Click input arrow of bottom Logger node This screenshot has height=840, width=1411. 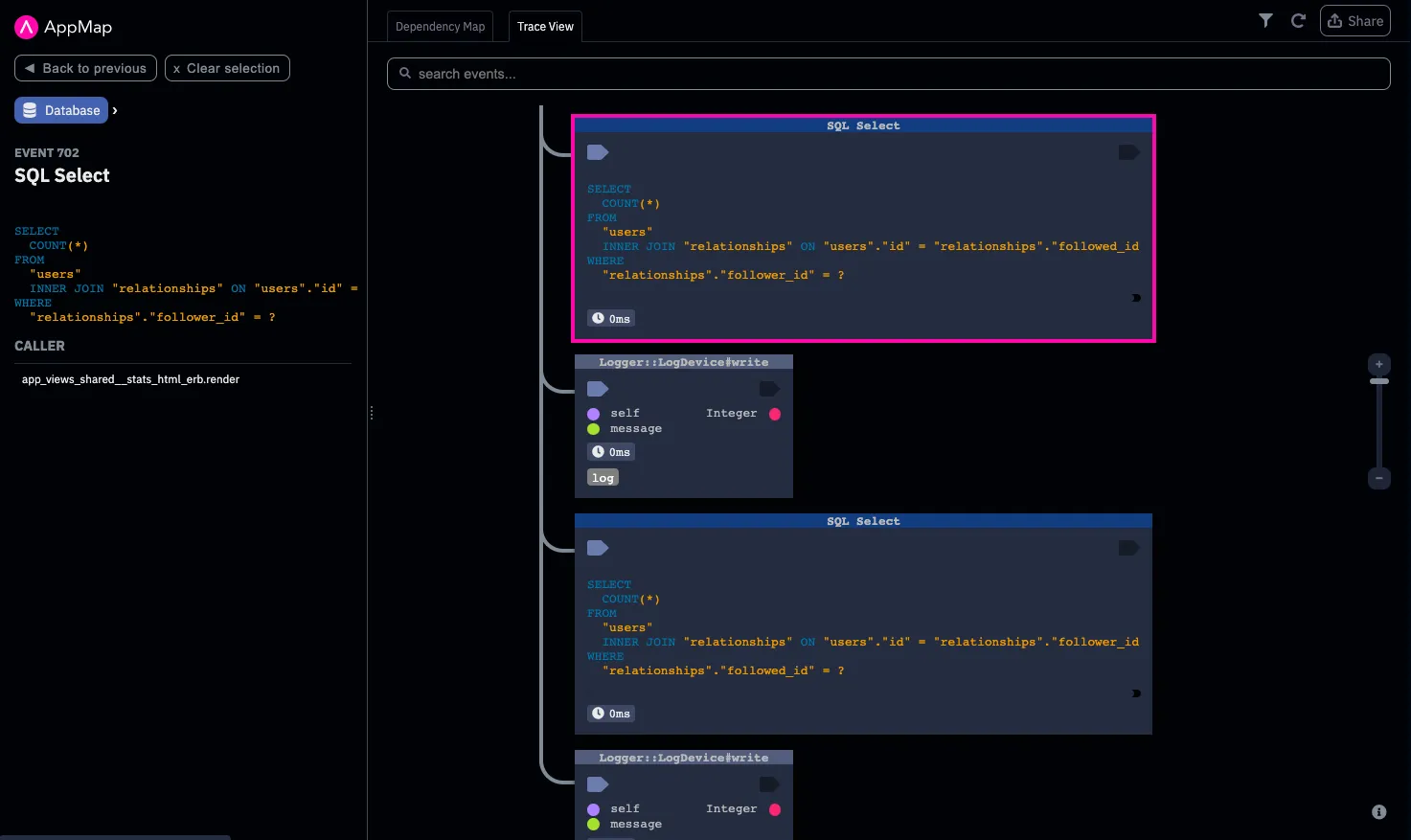598,784
